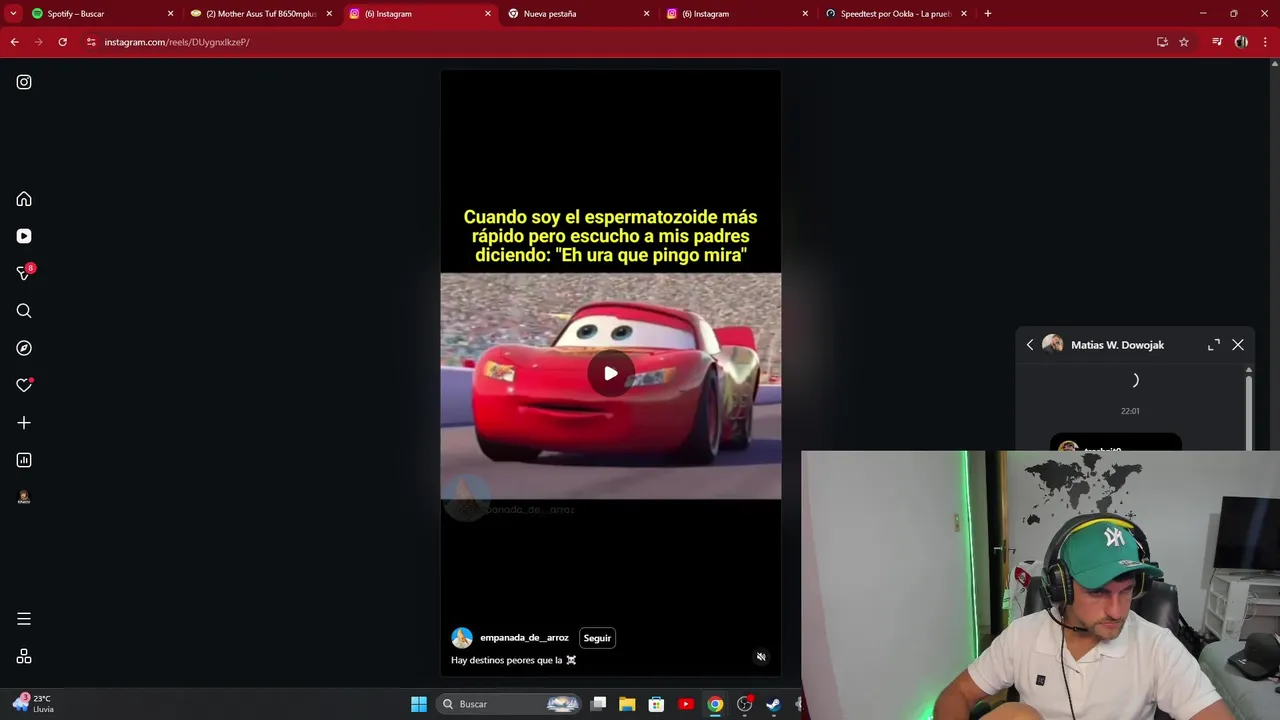Close the Matias W. Dowojak chat
This screenshot has height=720, width=1280.
[x=1238, y=345]
